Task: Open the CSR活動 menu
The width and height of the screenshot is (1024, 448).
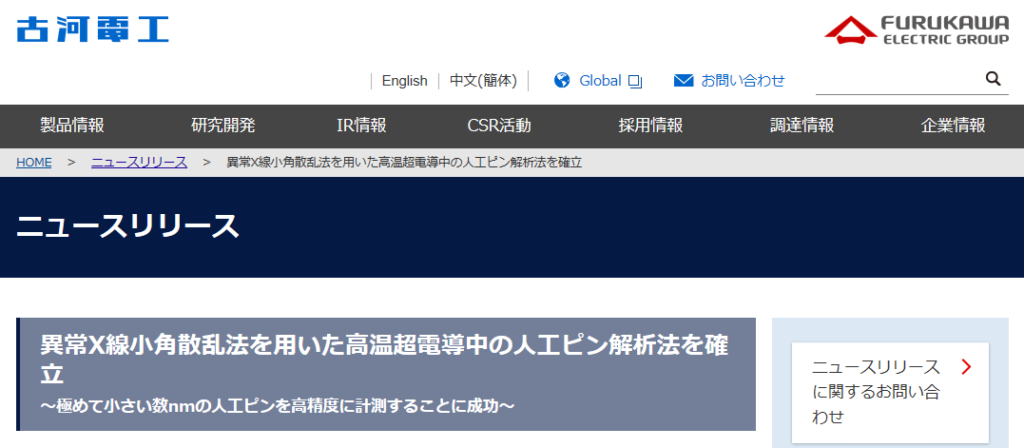Action: point(500,125)
